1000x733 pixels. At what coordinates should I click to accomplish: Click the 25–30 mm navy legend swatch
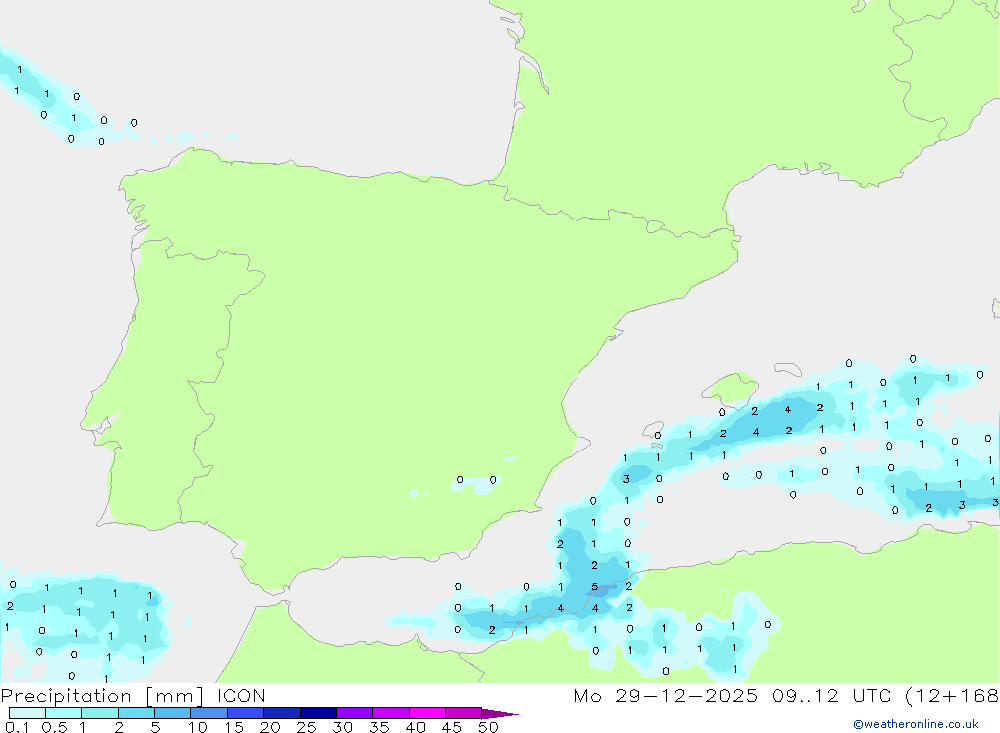pos(318,713)
